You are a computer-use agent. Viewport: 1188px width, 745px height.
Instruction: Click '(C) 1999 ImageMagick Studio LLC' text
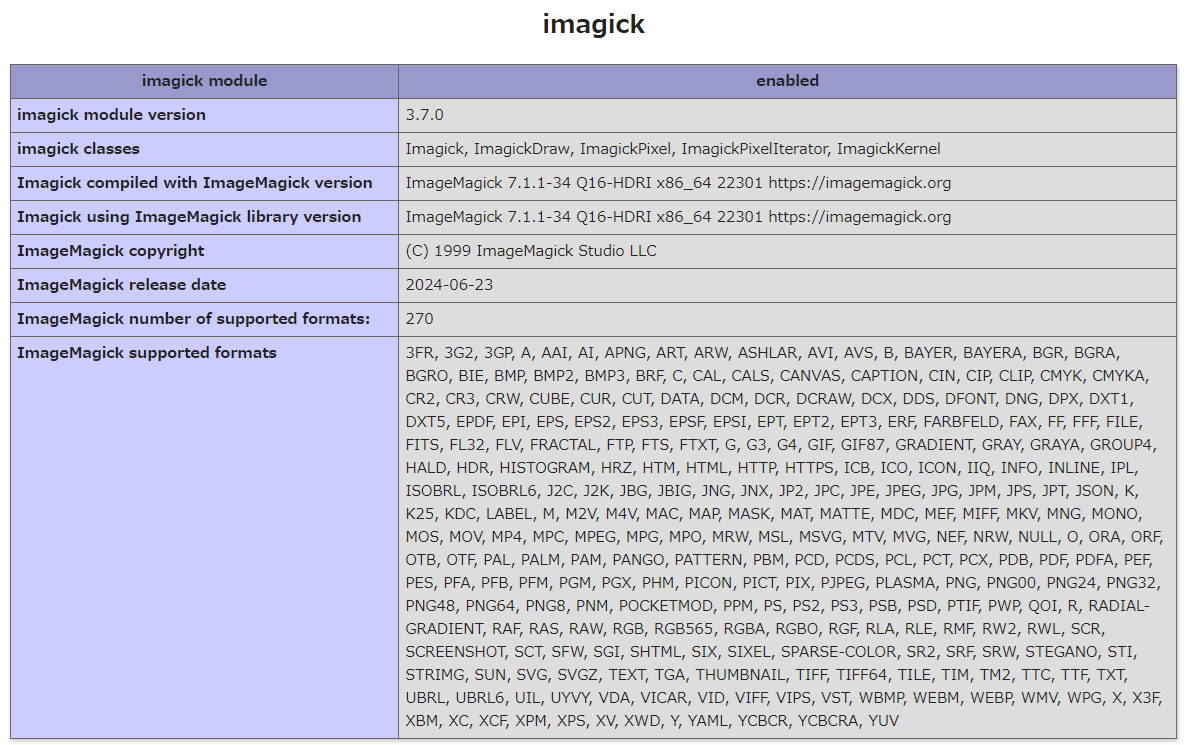(x=531, y=251)
